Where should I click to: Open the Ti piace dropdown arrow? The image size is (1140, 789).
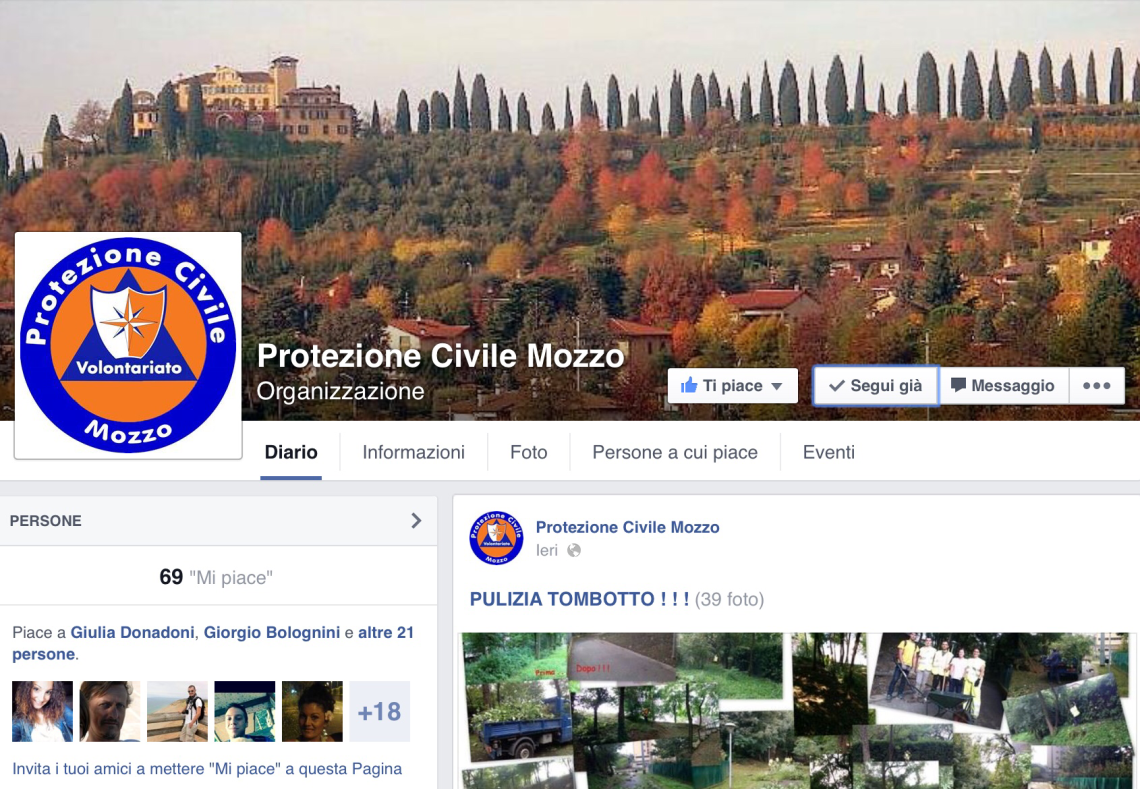(776, 386)
